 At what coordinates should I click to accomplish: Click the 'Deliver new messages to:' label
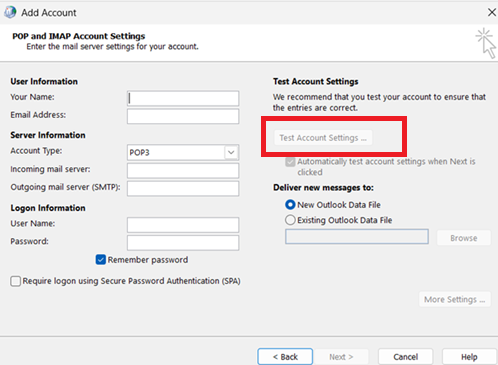323,188
